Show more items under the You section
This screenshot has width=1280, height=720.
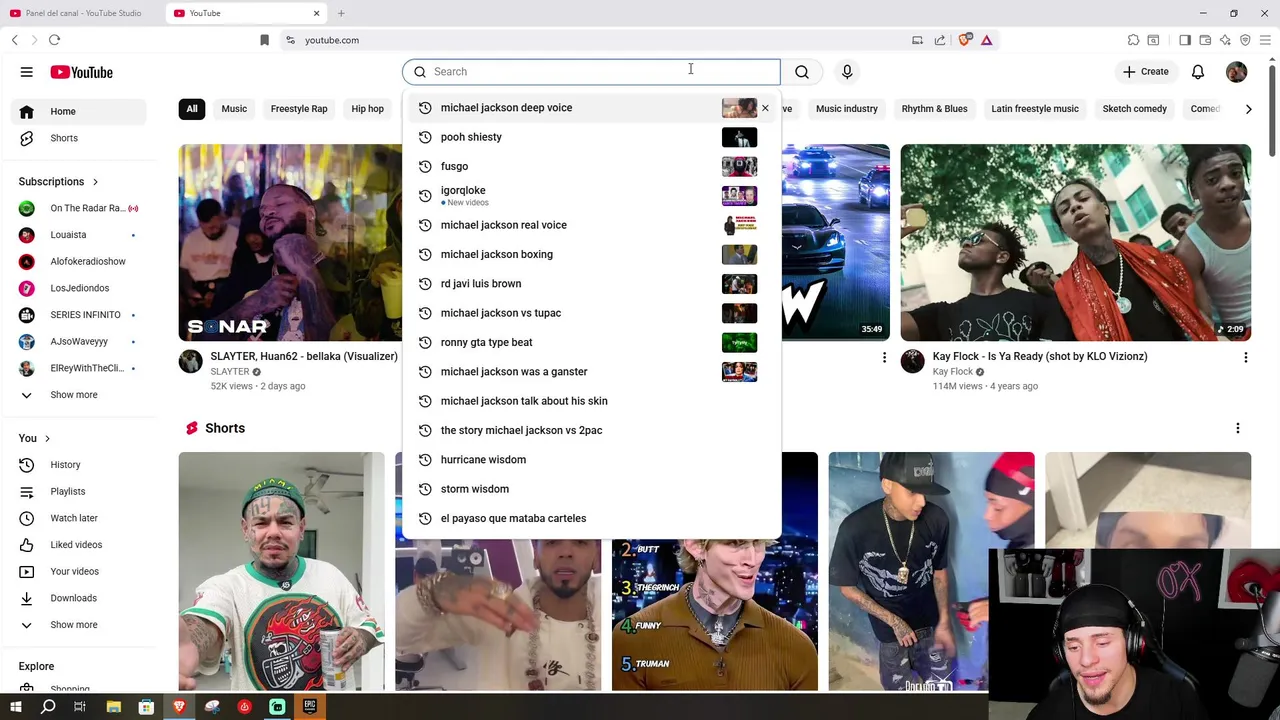(80, 625)
